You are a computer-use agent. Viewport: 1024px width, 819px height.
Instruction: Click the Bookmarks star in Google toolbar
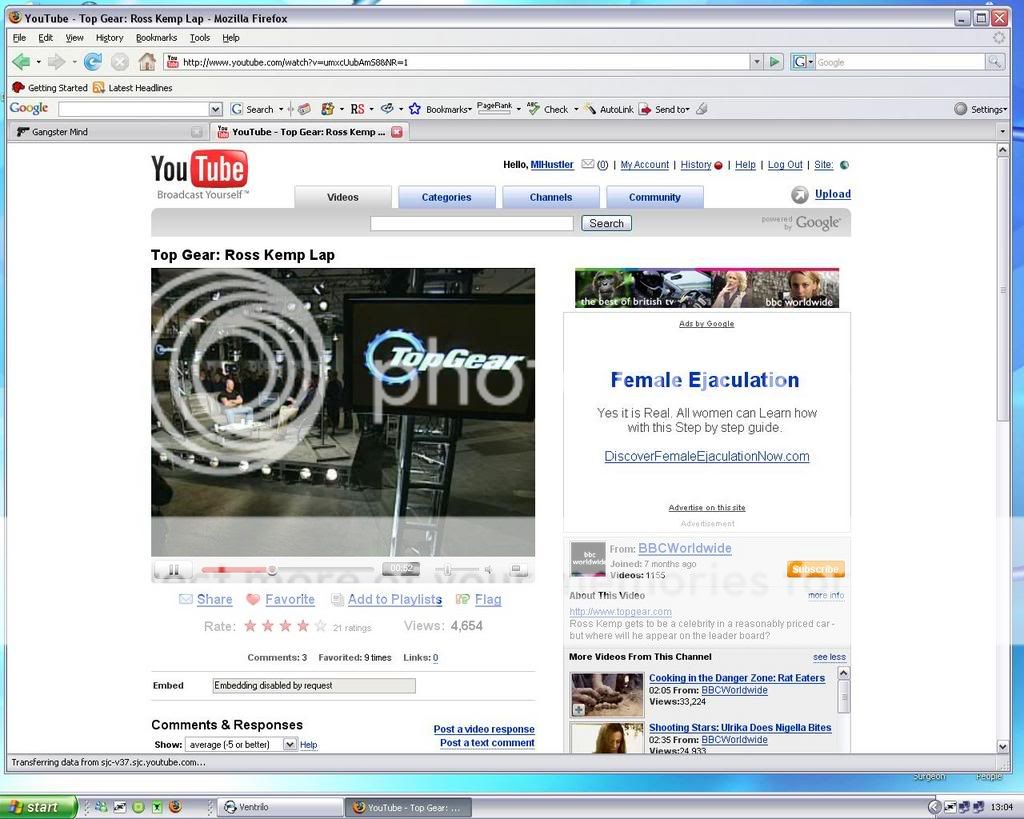coord(415,109)
